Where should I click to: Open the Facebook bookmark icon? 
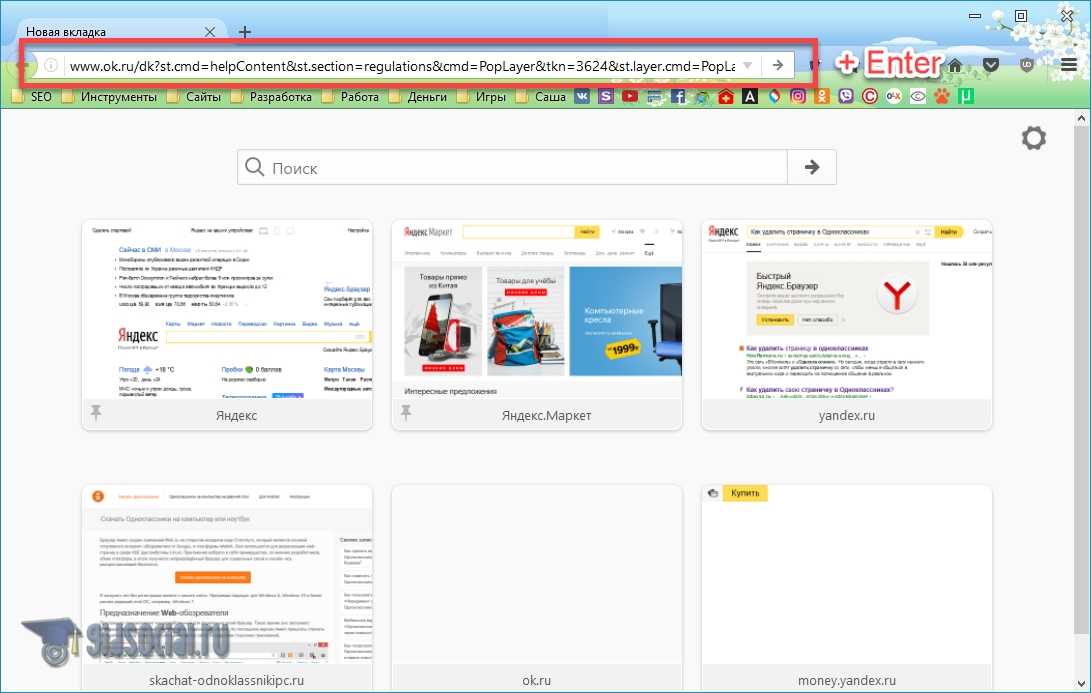[678, 97]
